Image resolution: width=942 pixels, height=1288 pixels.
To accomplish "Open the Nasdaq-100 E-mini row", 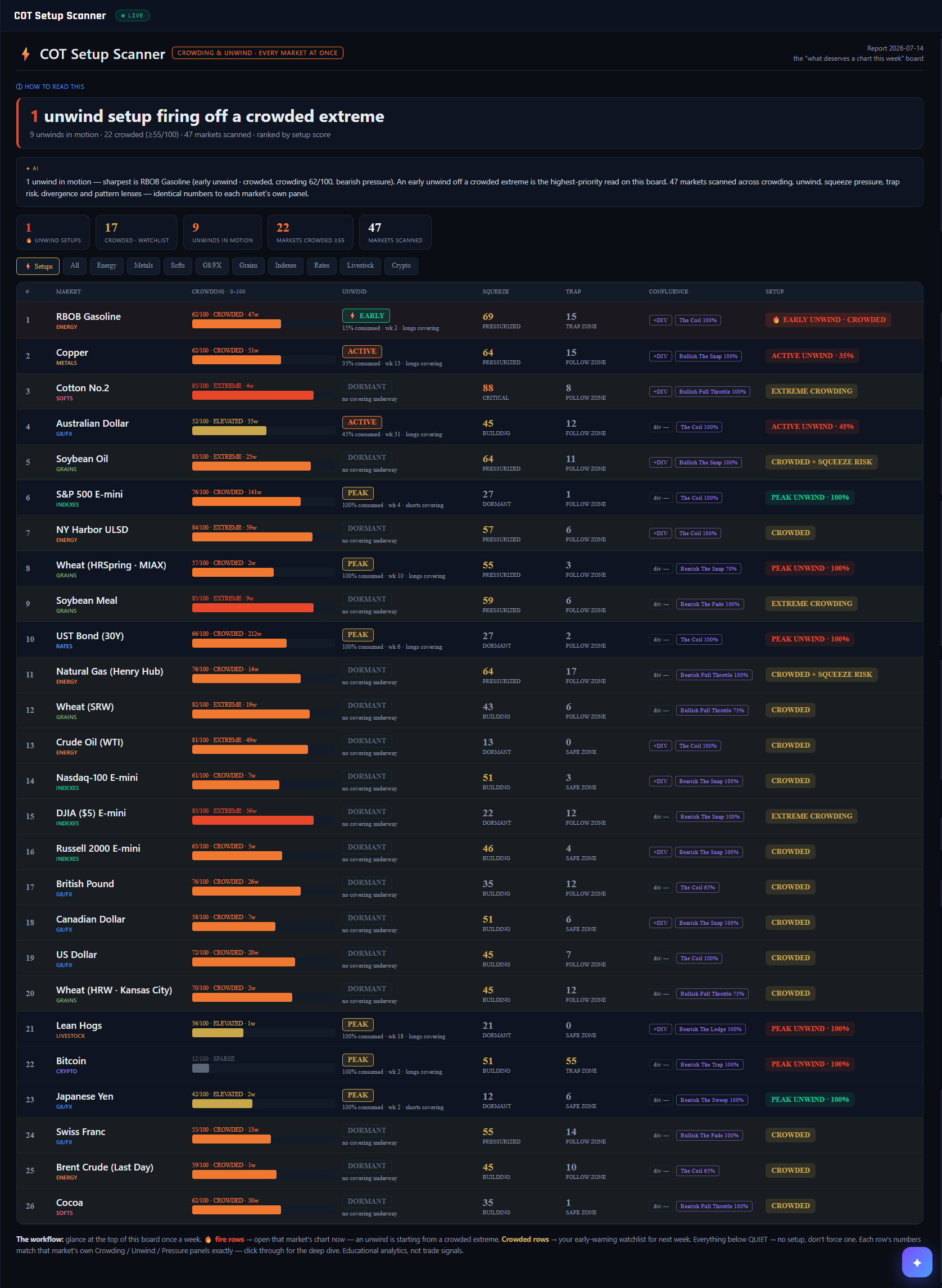I will (x=470, y=781).
